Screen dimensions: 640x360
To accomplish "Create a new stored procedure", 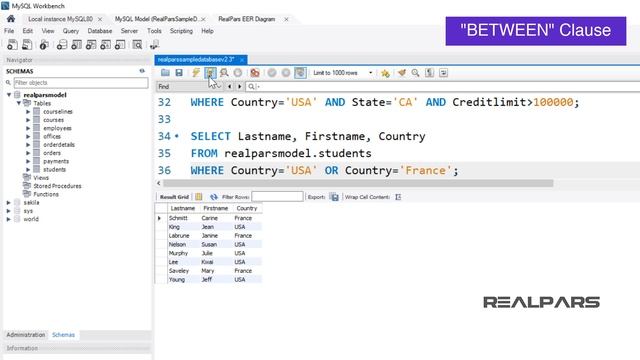I will tap(105, 44).
